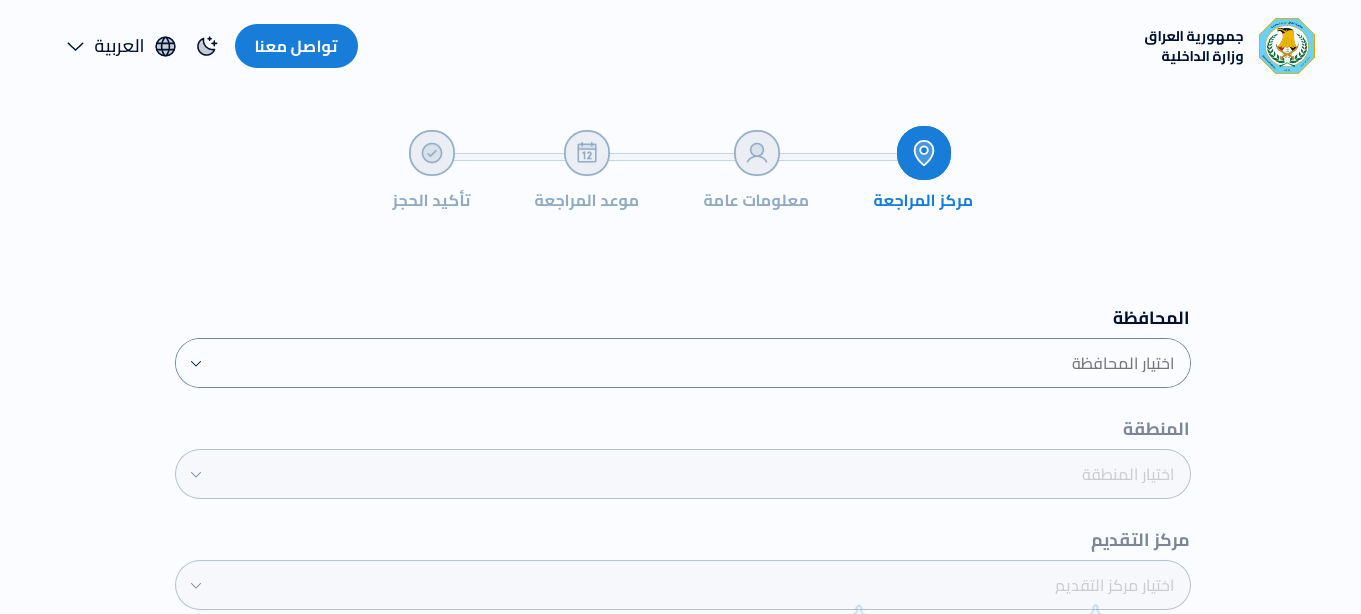Viewport: 1361px width, 614px height.
Task: Click the chevron arrow in region field
Action: tap(196, 475)
